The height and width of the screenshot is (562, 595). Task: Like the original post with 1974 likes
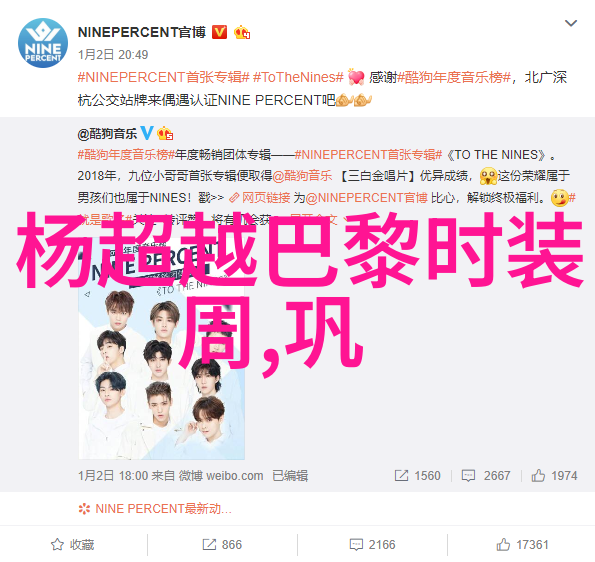[x=554, y=475]
